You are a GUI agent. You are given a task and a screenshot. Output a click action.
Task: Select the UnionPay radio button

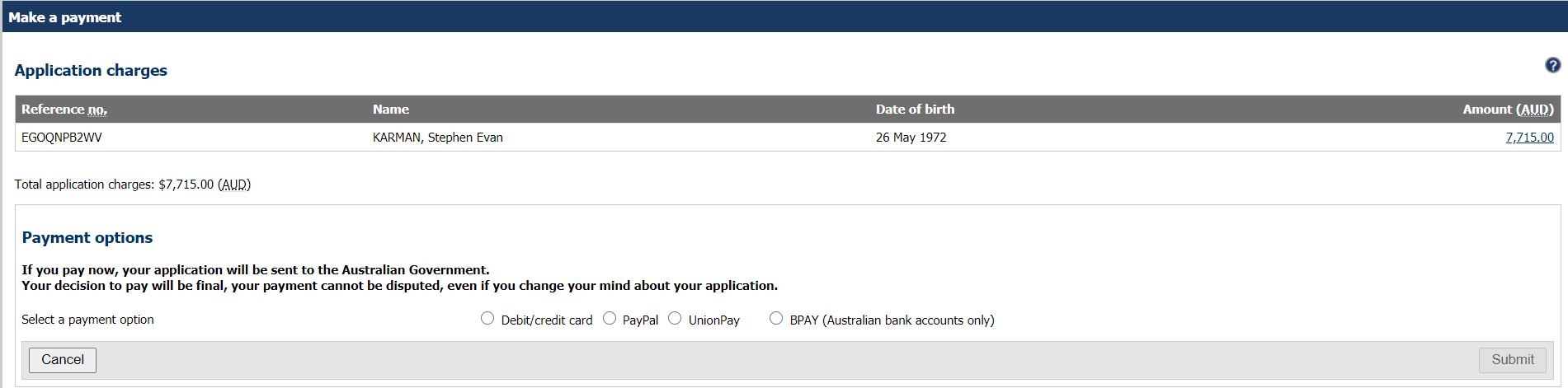[675, 318]
